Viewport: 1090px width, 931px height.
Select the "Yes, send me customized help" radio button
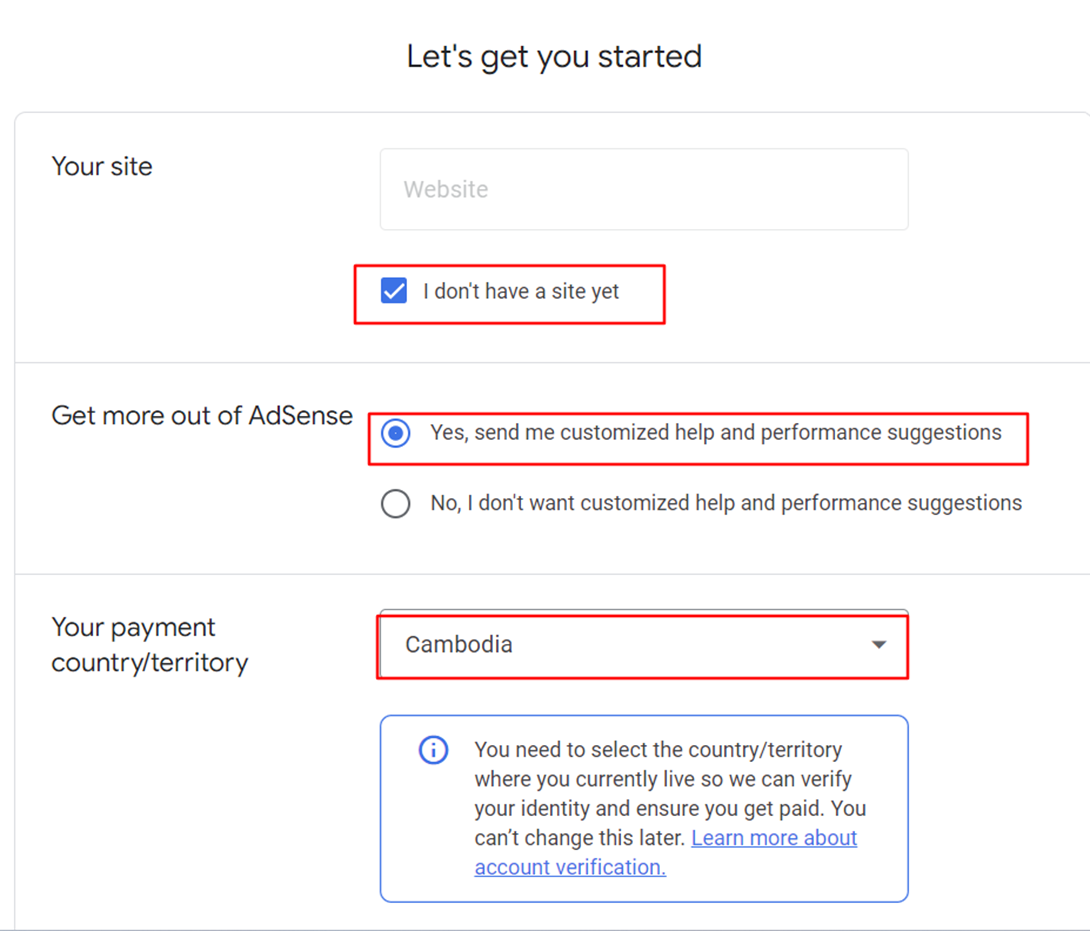[396, 434]
